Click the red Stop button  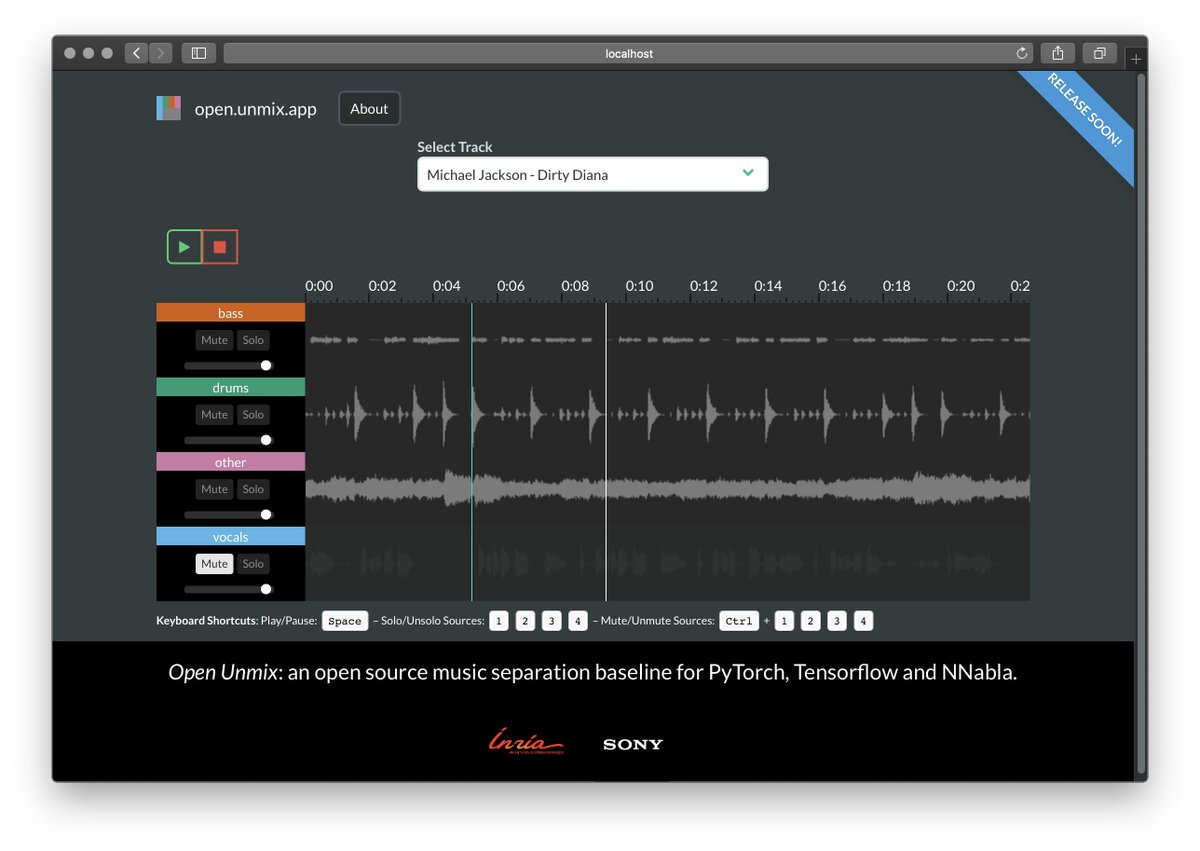220,247
